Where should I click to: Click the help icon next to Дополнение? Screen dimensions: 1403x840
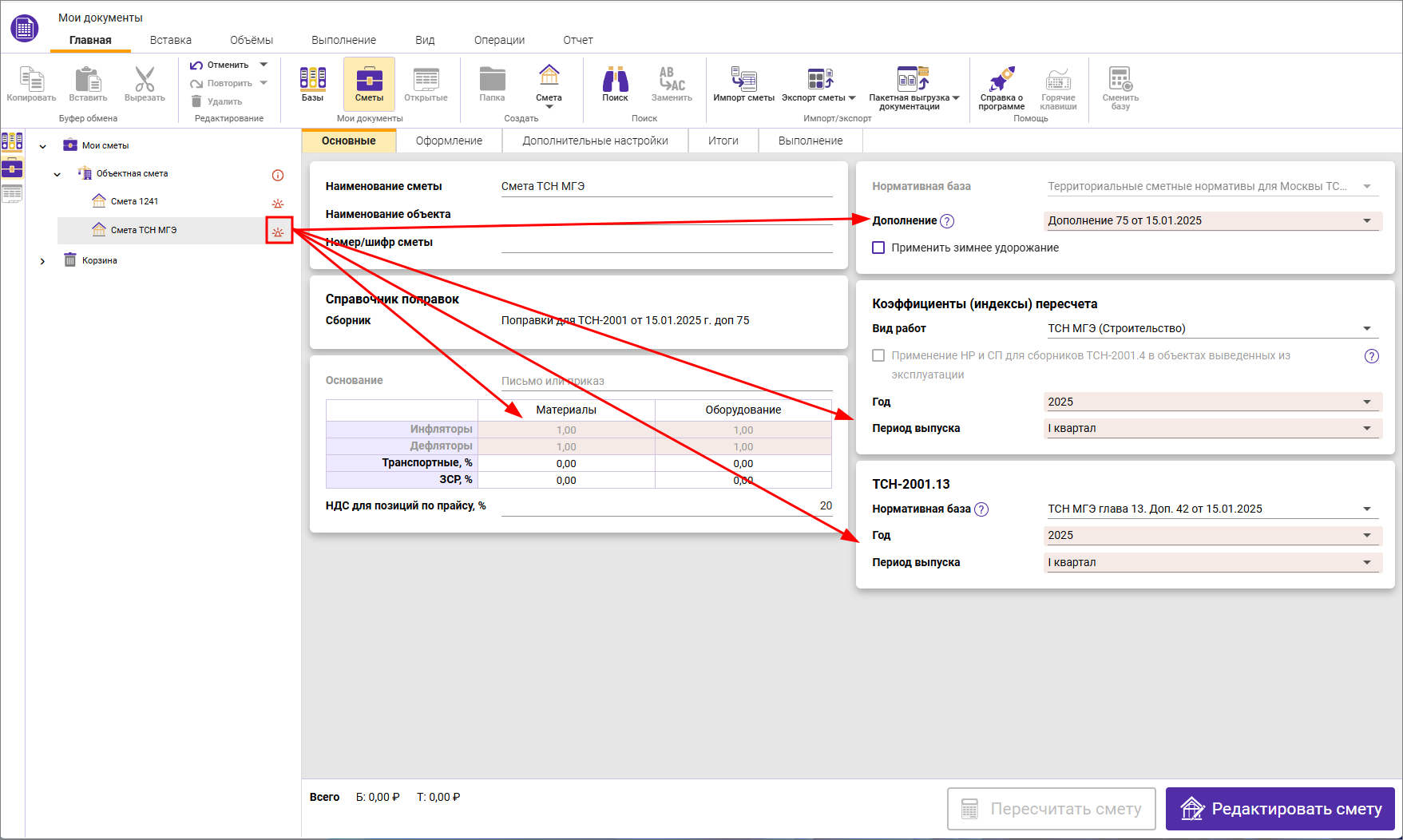click(x=947, y=221)
